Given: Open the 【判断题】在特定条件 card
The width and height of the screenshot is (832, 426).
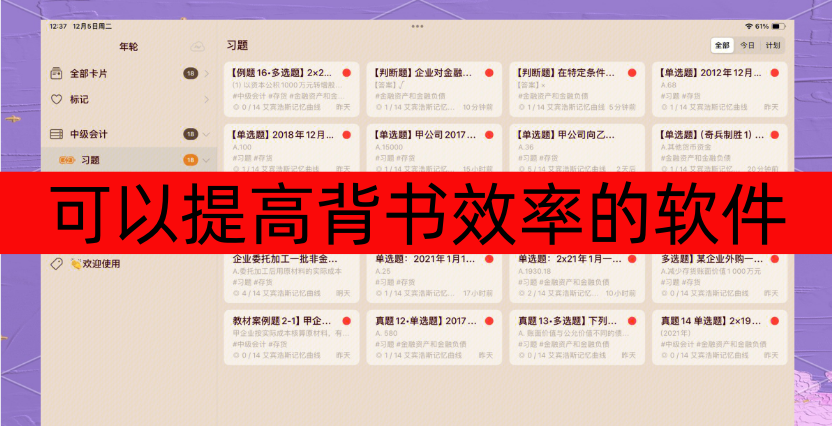Looking at the screenshot, I should (x=577, y=89).
